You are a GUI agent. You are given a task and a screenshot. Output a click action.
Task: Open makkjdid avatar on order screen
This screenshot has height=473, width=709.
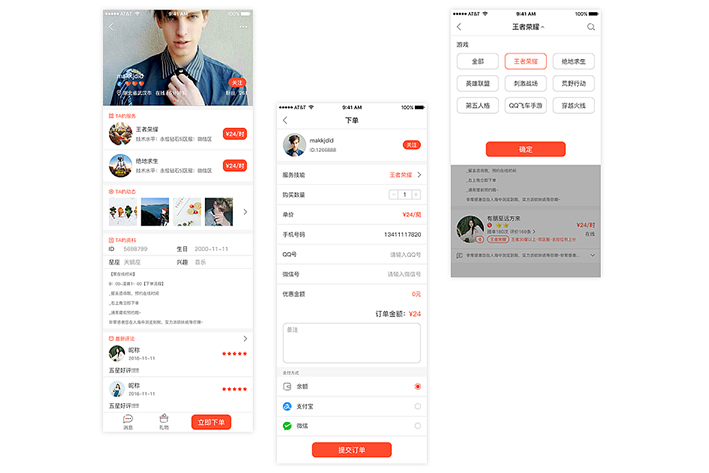point(294,145)
